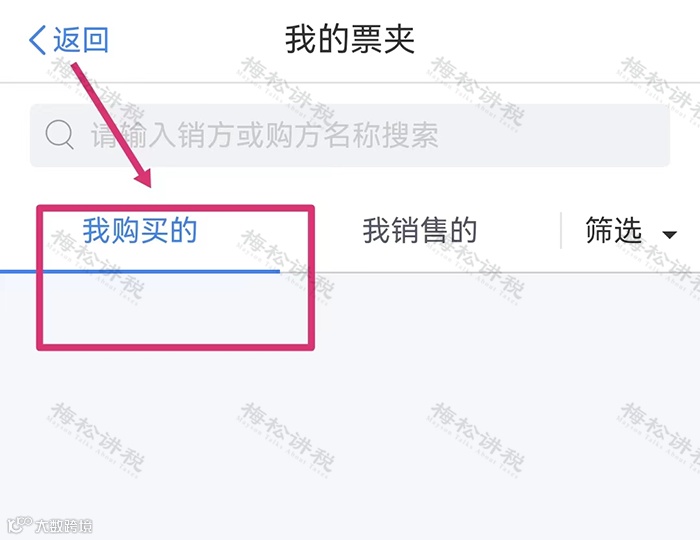Image resolution: width=700 pixels, height=540 pixels.
Task: Click the blue underline beneath 我购买的
Action: point(140,271)
